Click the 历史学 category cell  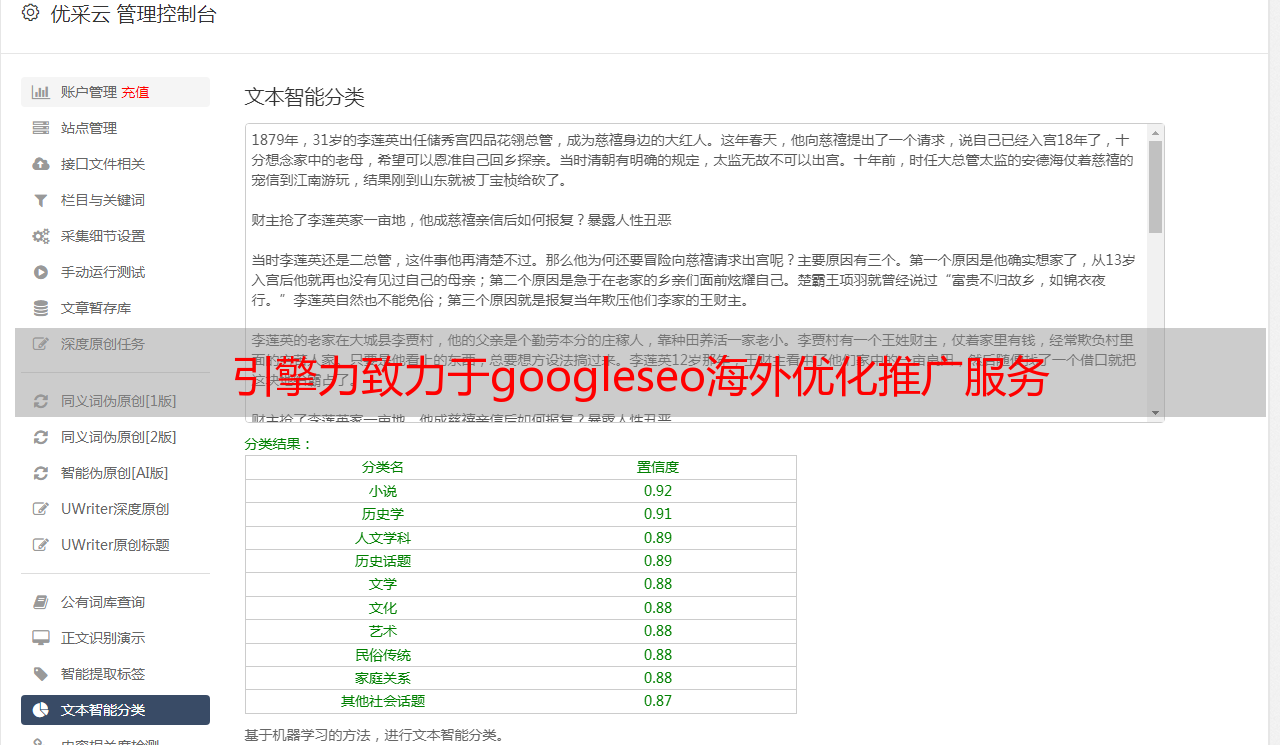(x=383, y=514)
